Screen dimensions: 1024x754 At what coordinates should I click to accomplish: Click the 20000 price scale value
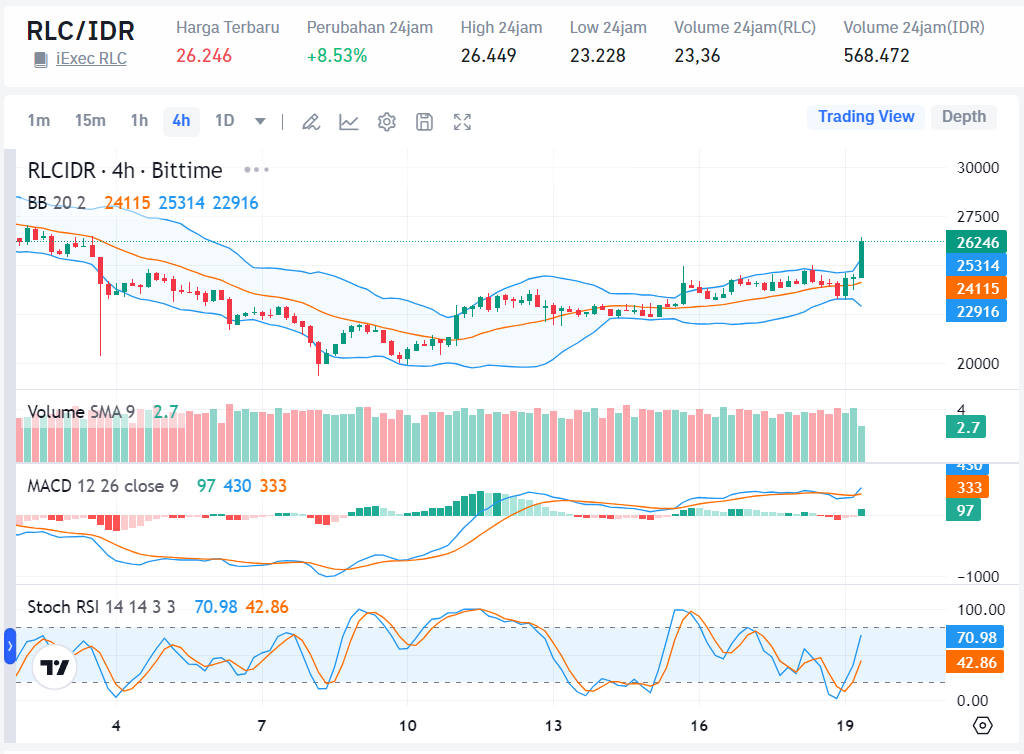click(978, 364)
